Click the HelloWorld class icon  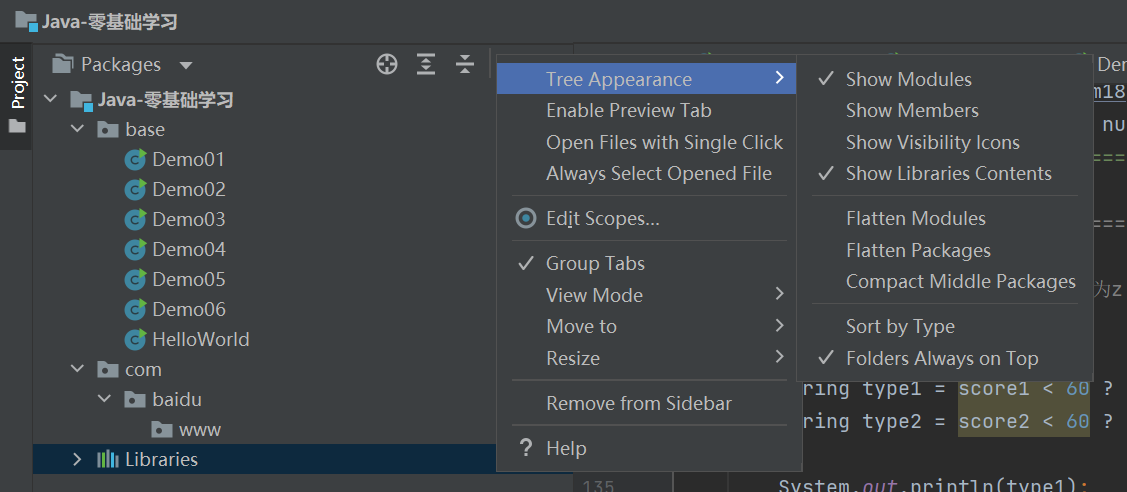[135, 340]
